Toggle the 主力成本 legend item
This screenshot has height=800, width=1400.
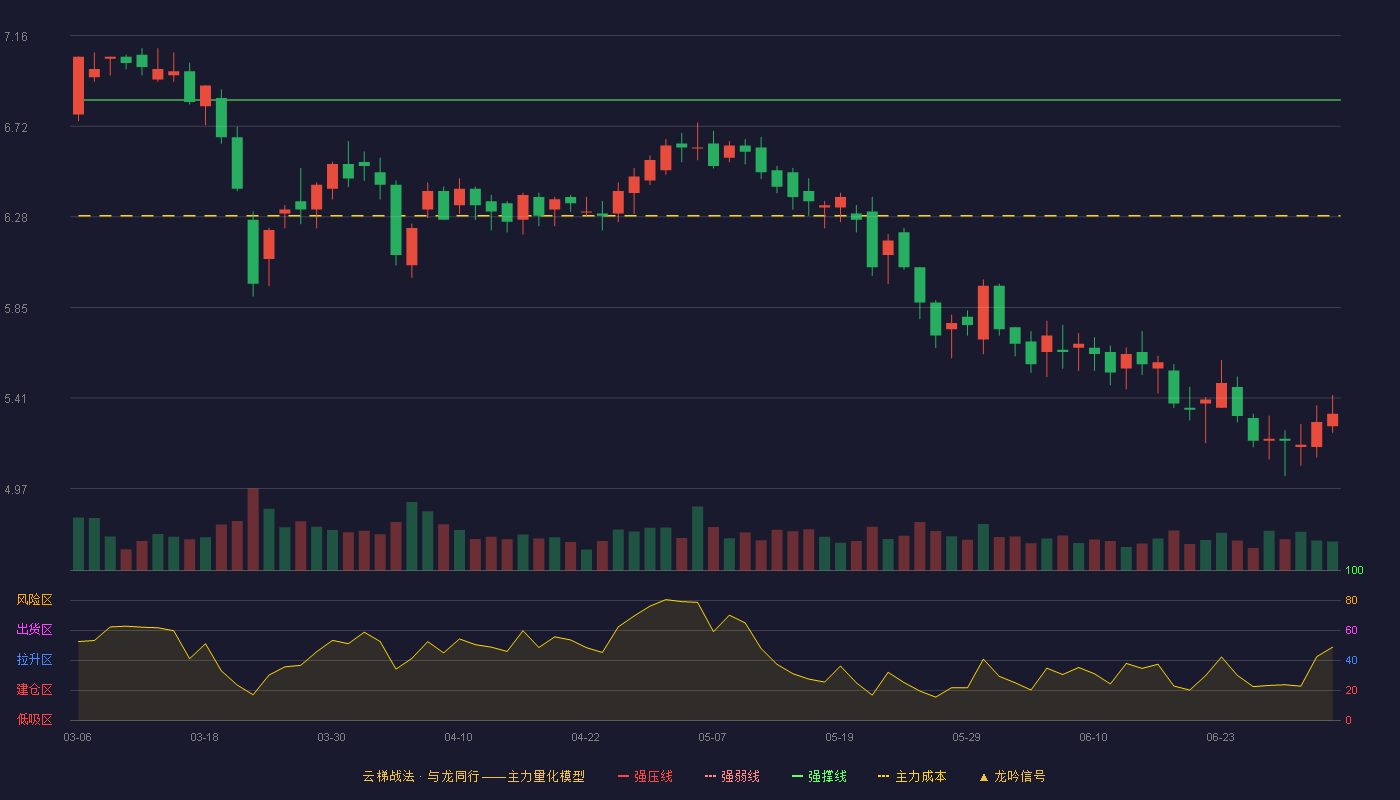[912, 776]
